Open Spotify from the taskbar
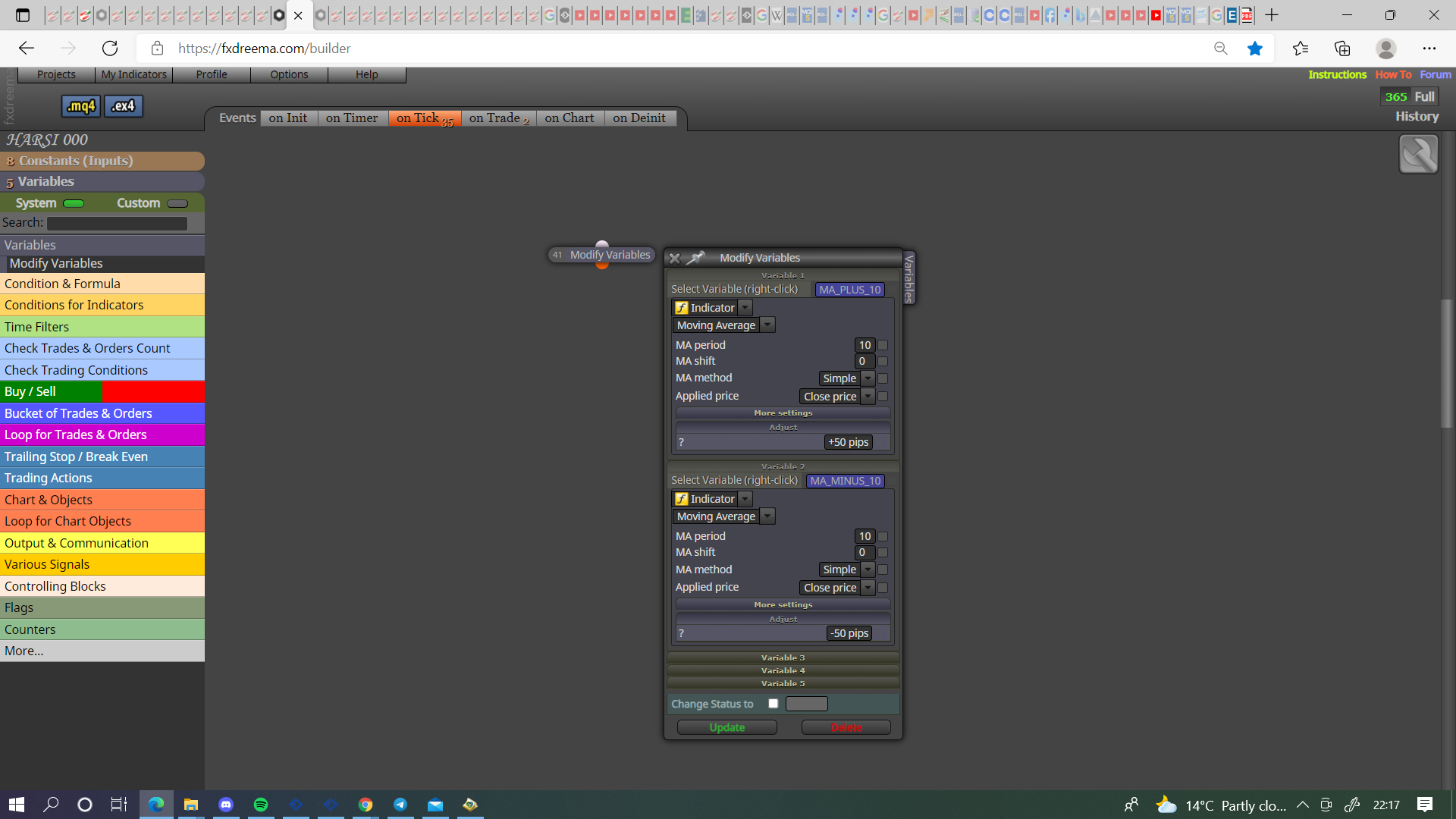Viewport: 1456px width, 819px height. 261,805
